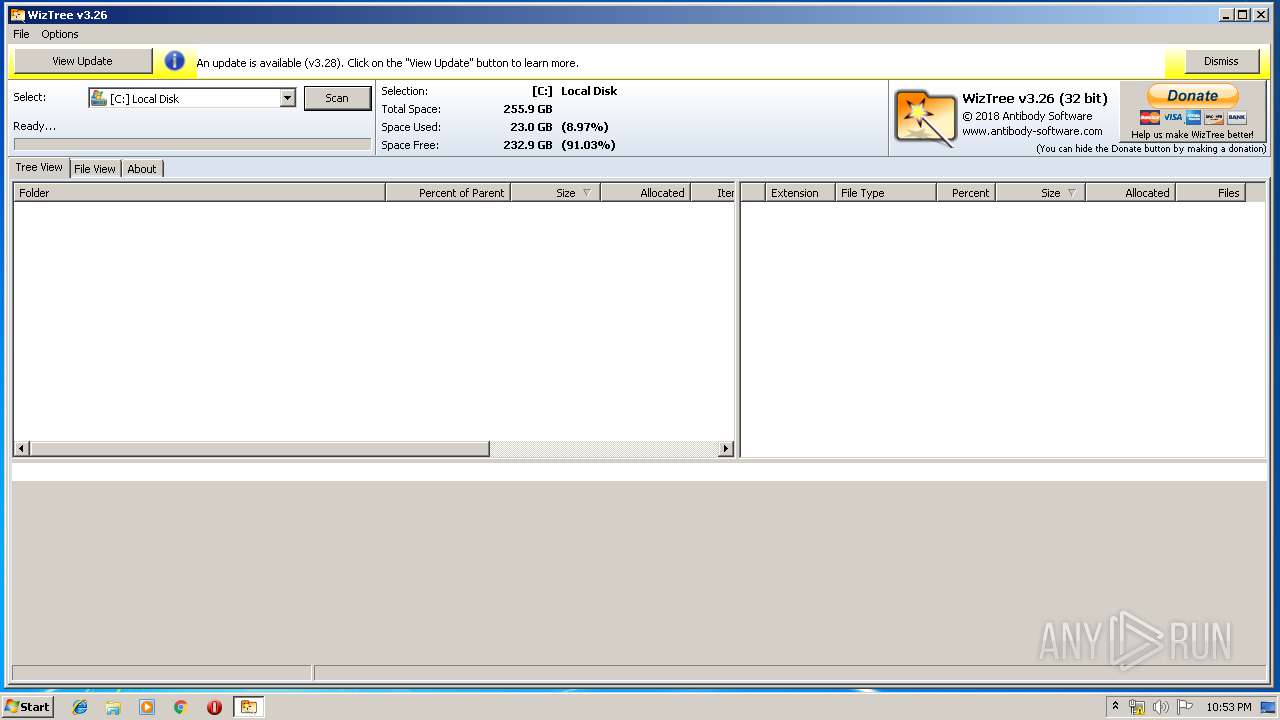This screenshot has height=720, width=1280.
Task: Open the drive selection dropdown
Action: [x=288, y=98]
